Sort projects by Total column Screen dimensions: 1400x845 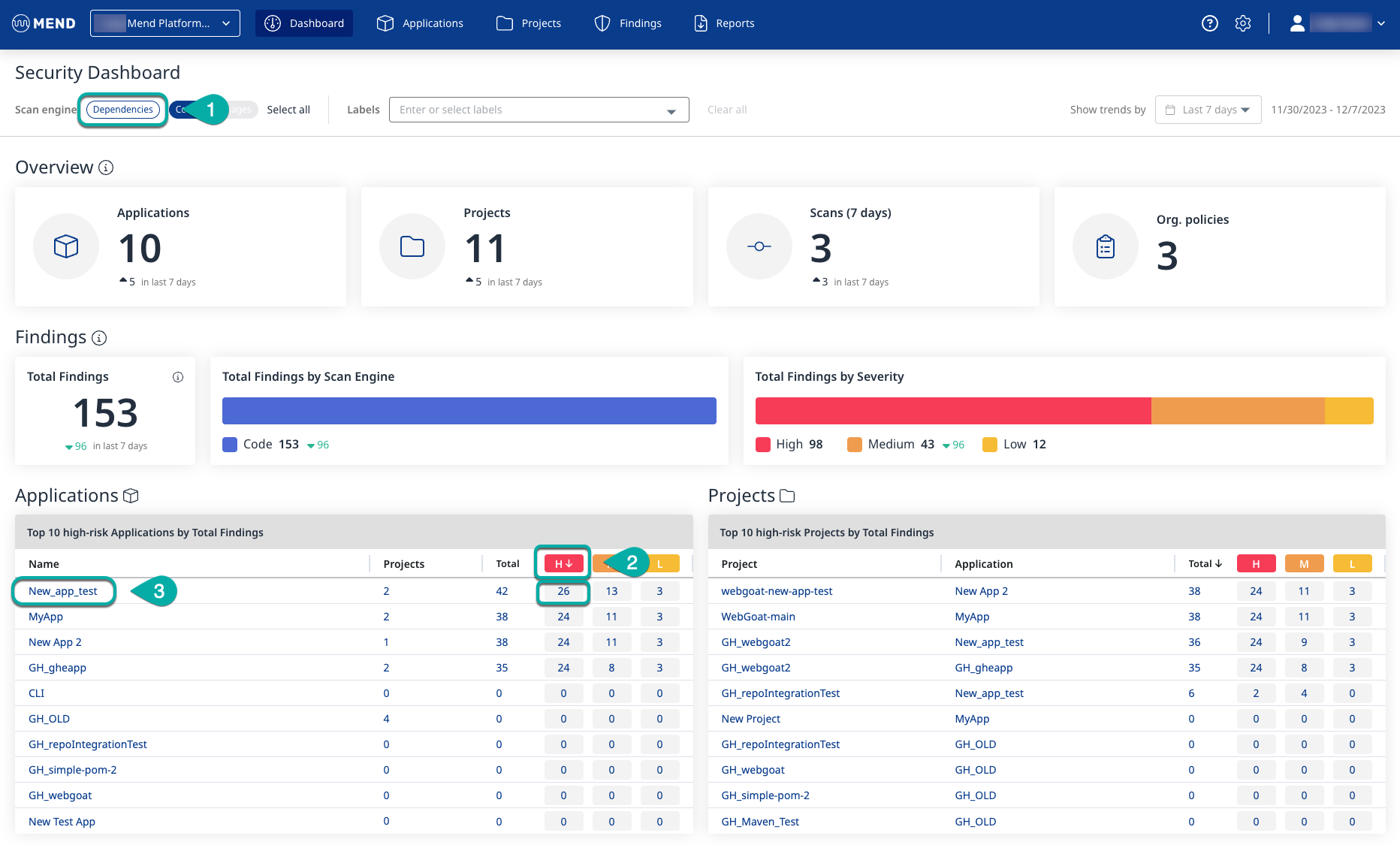point(1205,564)
